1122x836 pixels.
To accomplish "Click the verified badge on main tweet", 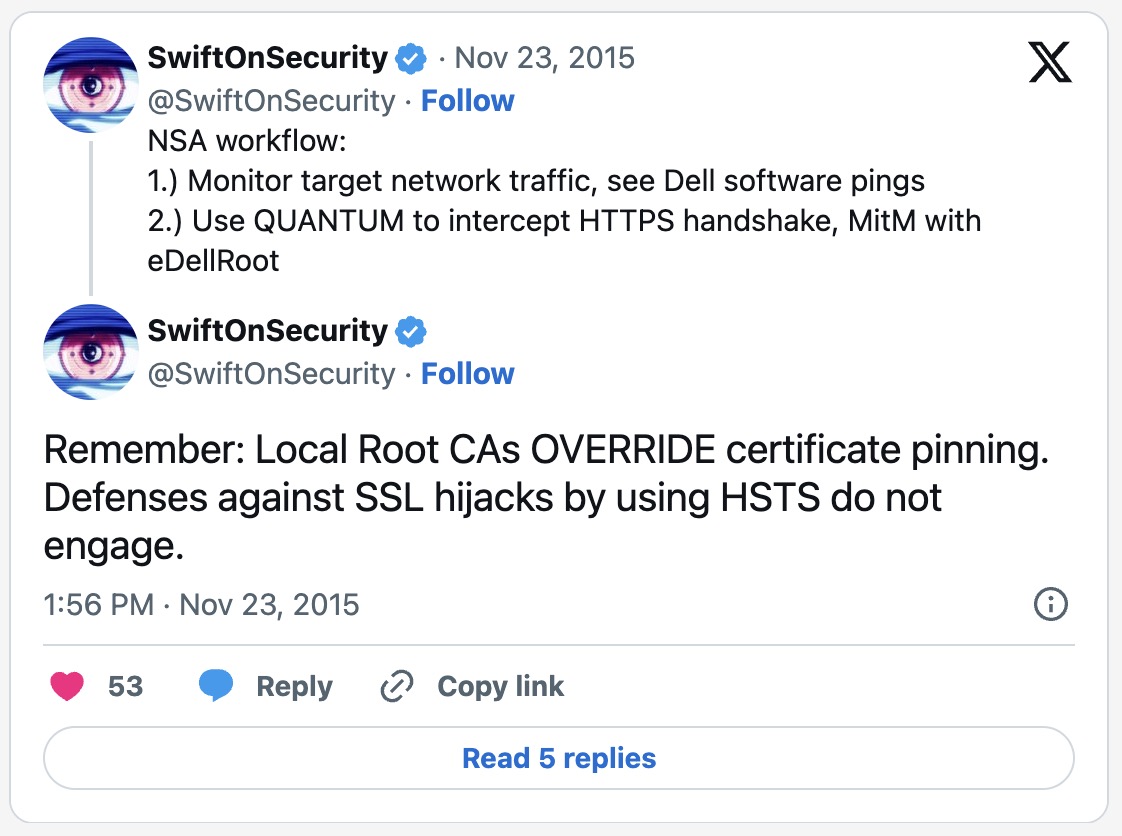I will [411, 332].
